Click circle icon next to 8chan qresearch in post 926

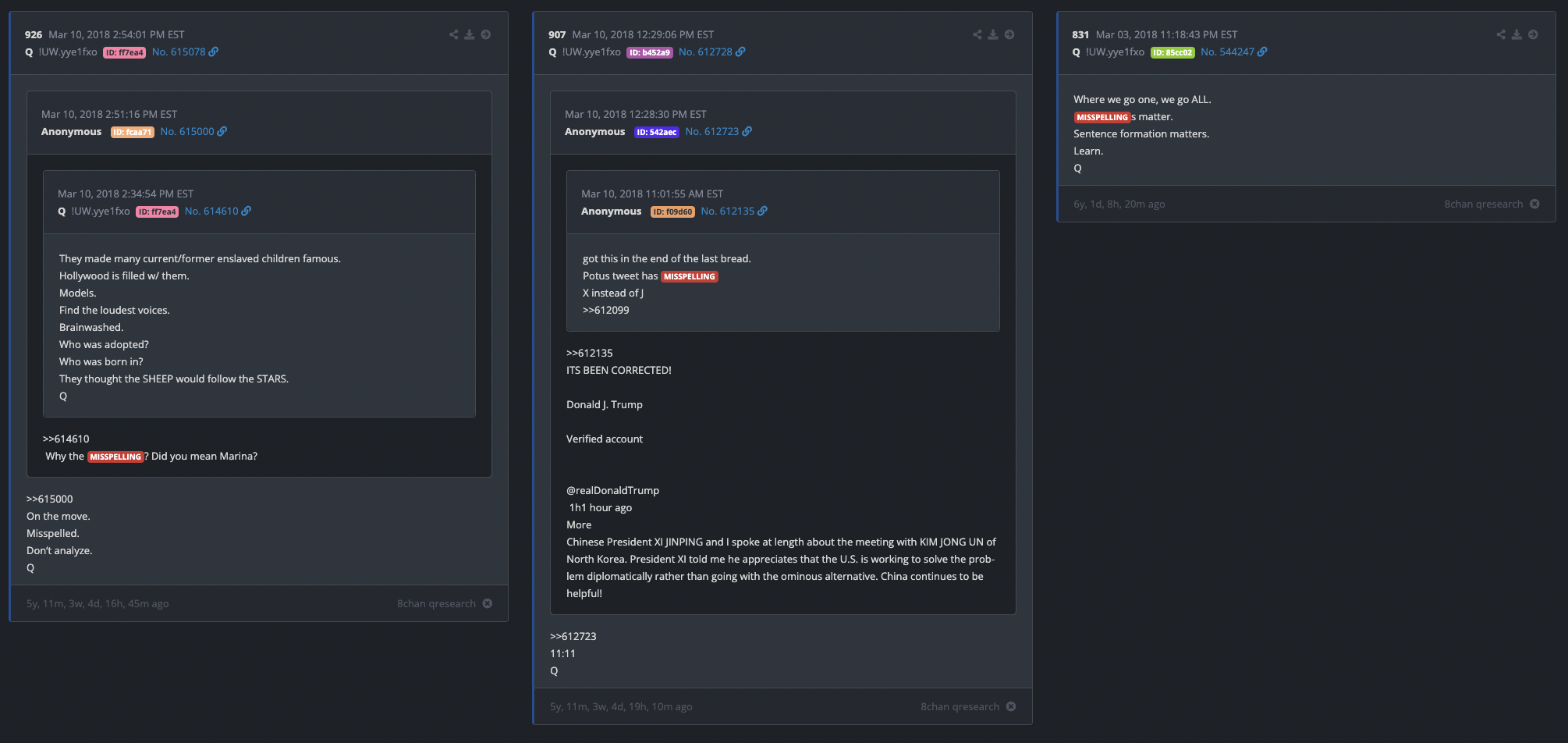click(488, 603)
